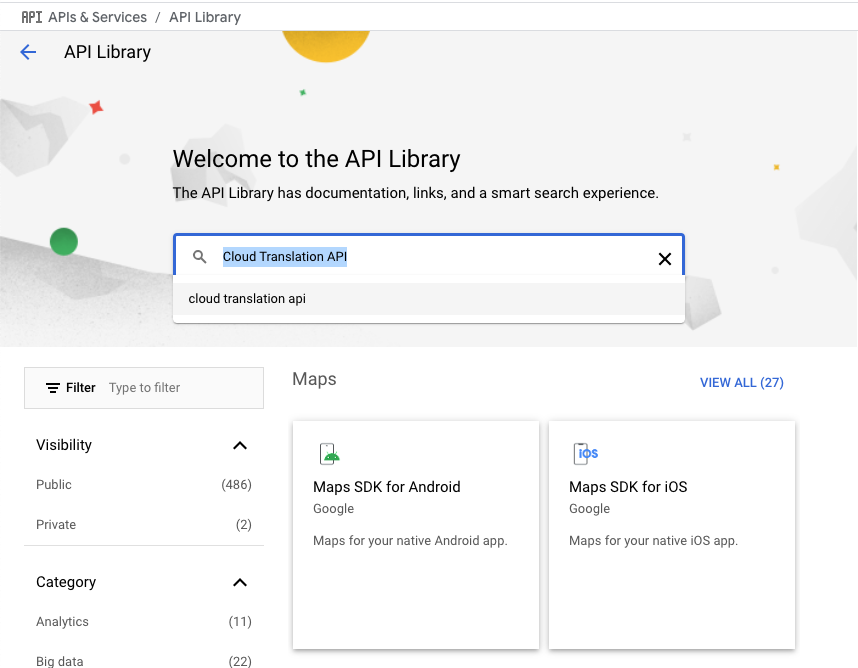Click Google under Maps SDK for Android
This screenshot has height=668, width=858.
[333, 509]
